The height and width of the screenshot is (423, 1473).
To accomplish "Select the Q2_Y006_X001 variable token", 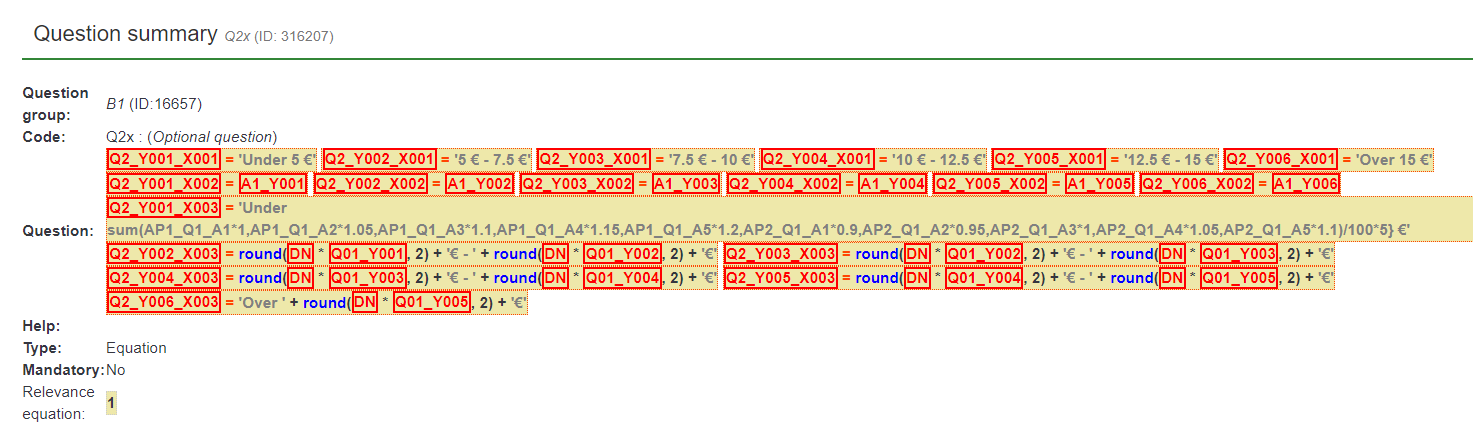I will [x=1281, y=159].
